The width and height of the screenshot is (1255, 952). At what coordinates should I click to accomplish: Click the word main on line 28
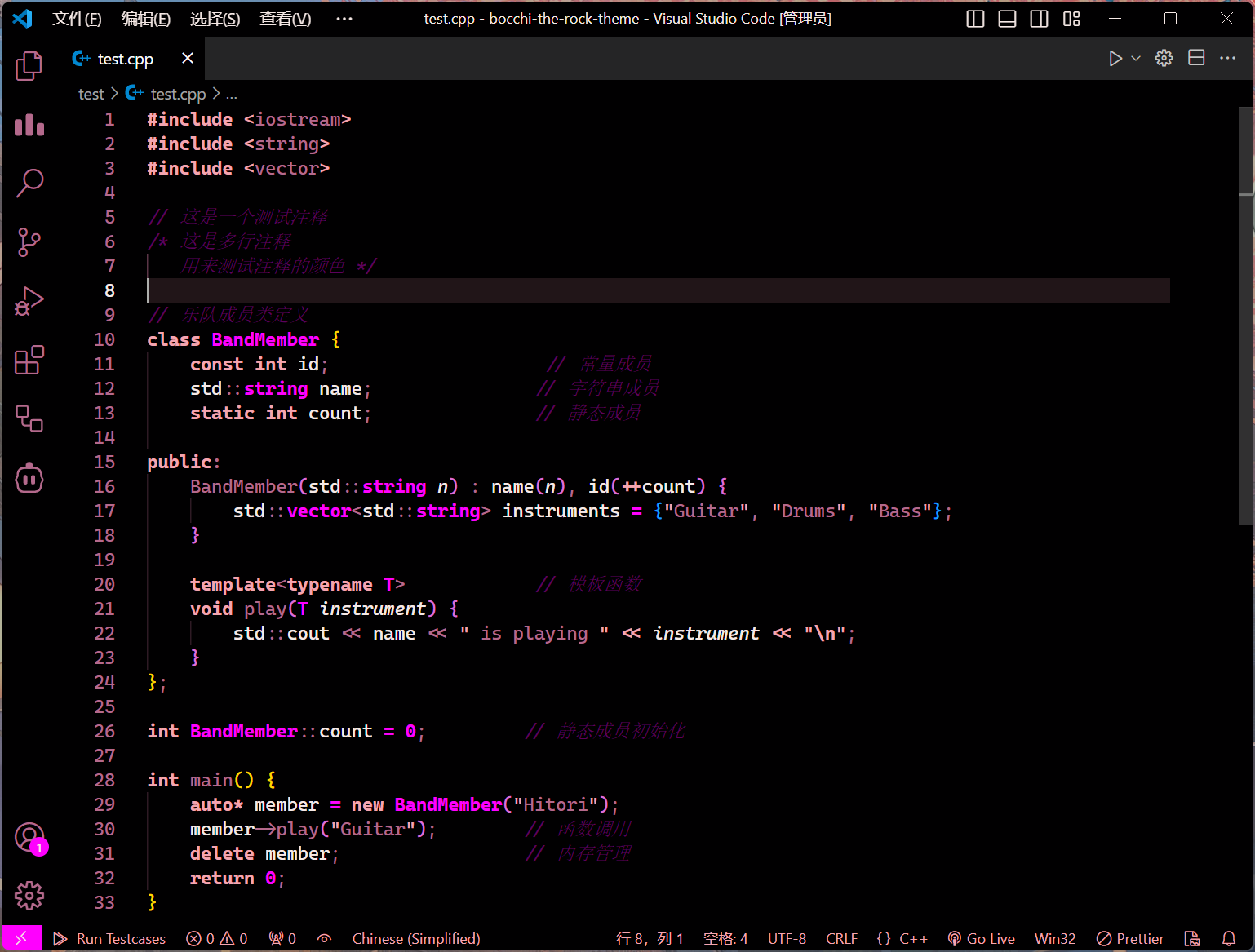[211, 780]
